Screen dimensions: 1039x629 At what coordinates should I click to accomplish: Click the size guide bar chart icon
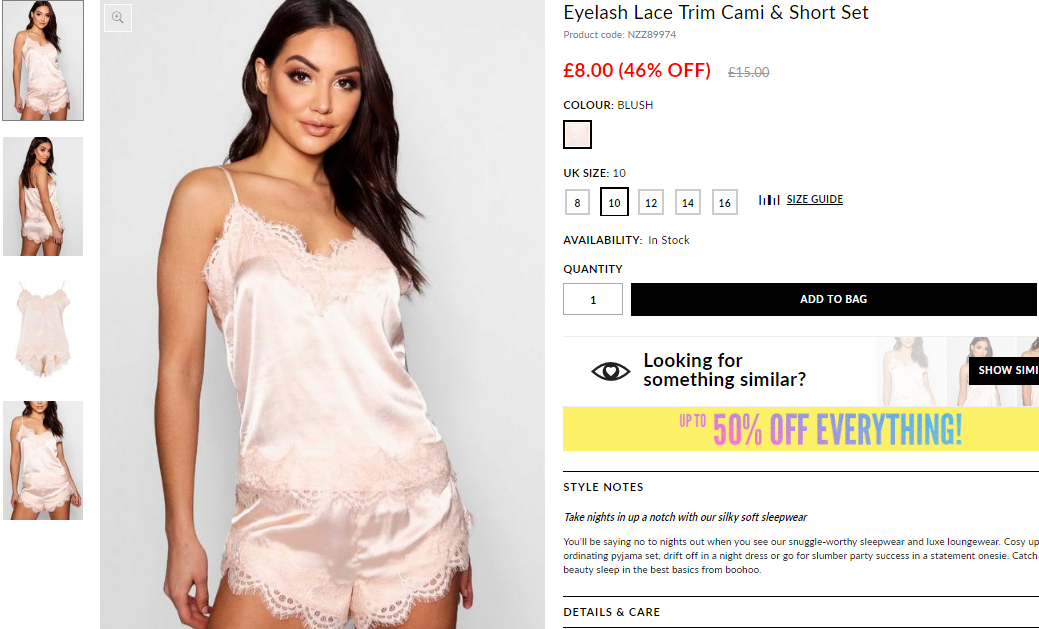click(x=769, y=200)
